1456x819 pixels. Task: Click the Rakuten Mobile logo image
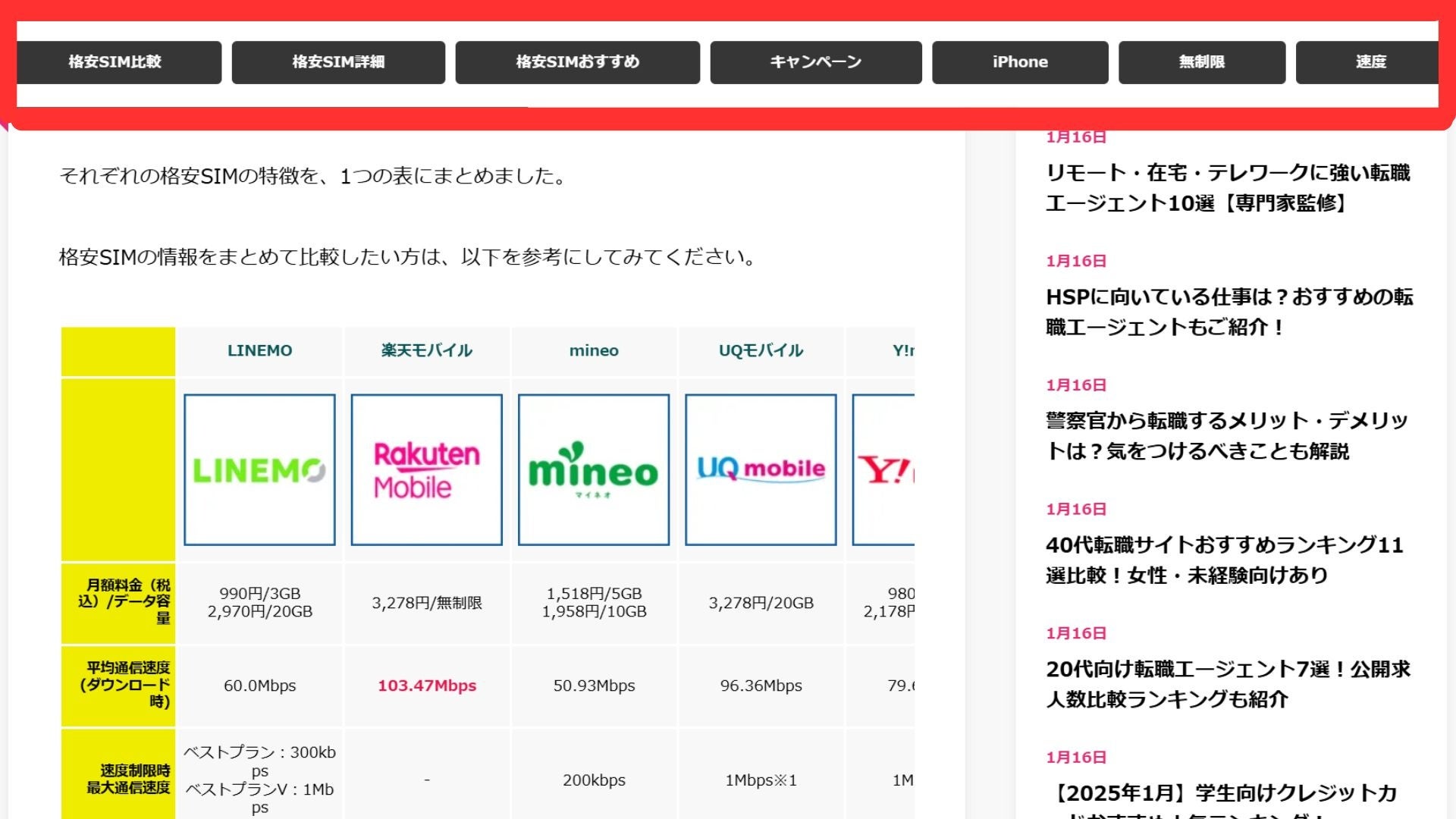(x=426, y=469)
